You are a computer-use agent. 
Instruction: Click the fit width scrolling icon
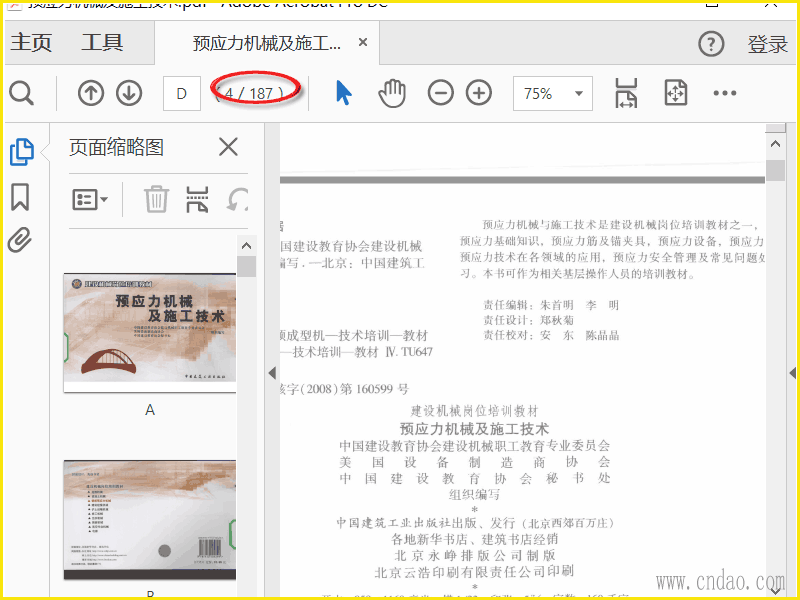click(626, 93)
